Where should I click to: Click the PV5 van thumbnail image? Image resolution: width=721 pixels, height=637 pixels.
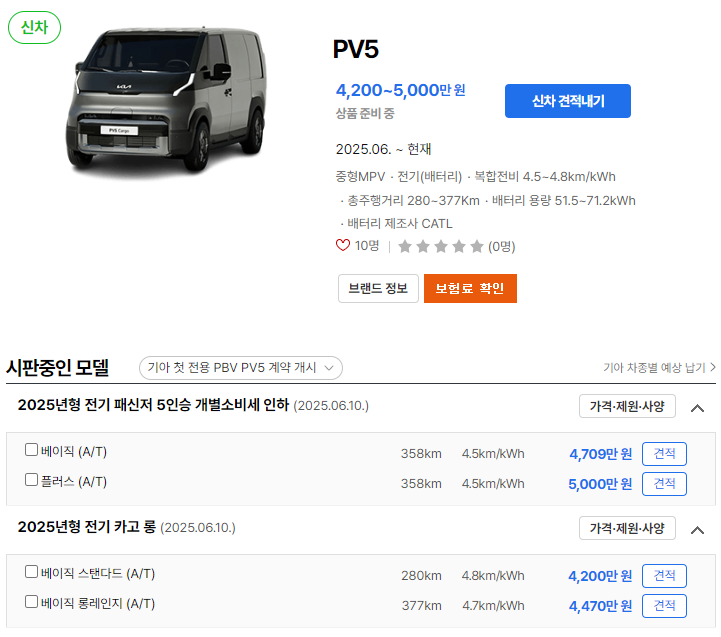pyautogui.click(x=166, y=99)
